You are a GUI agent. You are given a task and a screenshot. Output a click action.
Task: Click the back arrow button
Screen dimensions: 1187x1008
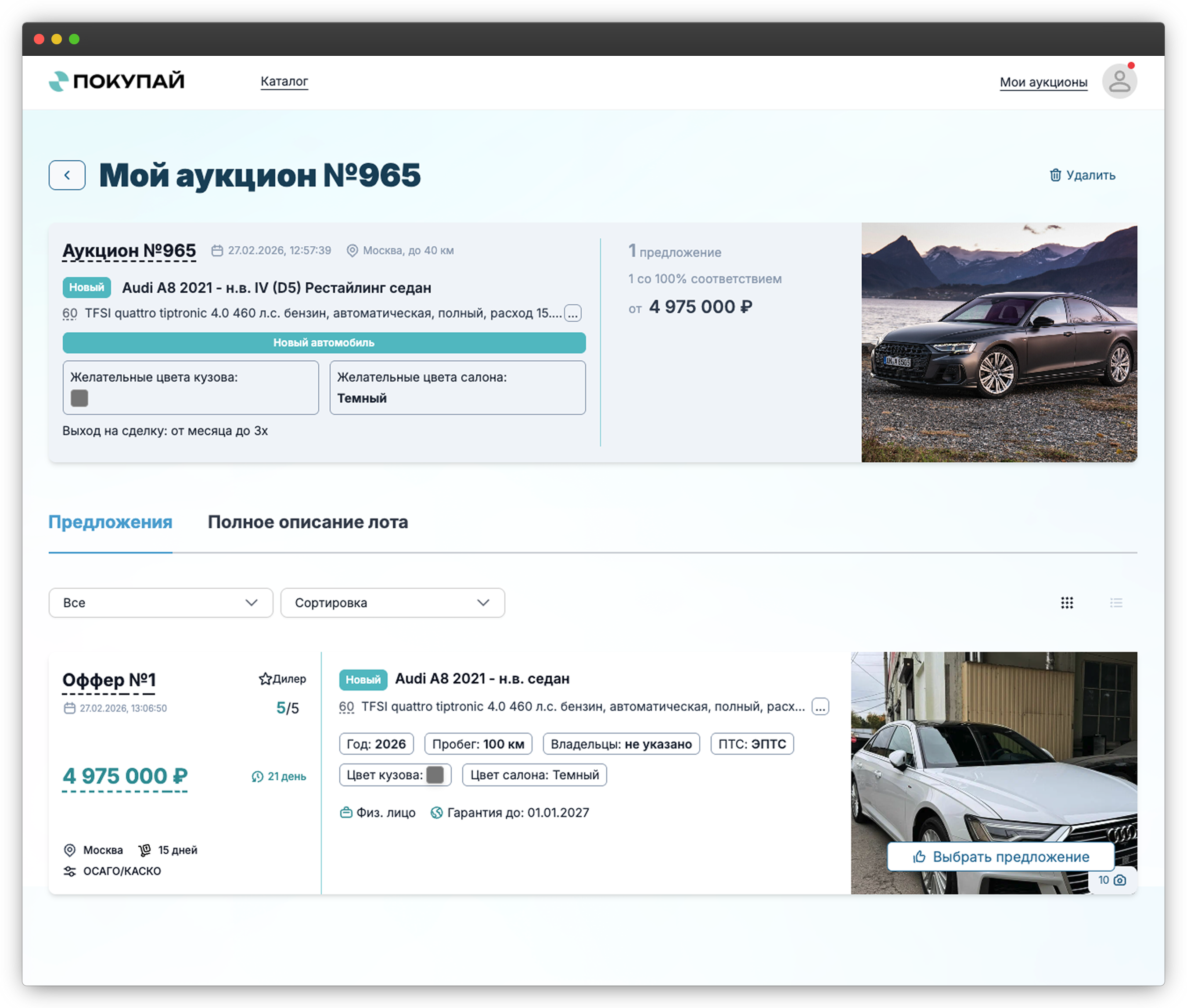pyautogui.click(x=67, y=175)
